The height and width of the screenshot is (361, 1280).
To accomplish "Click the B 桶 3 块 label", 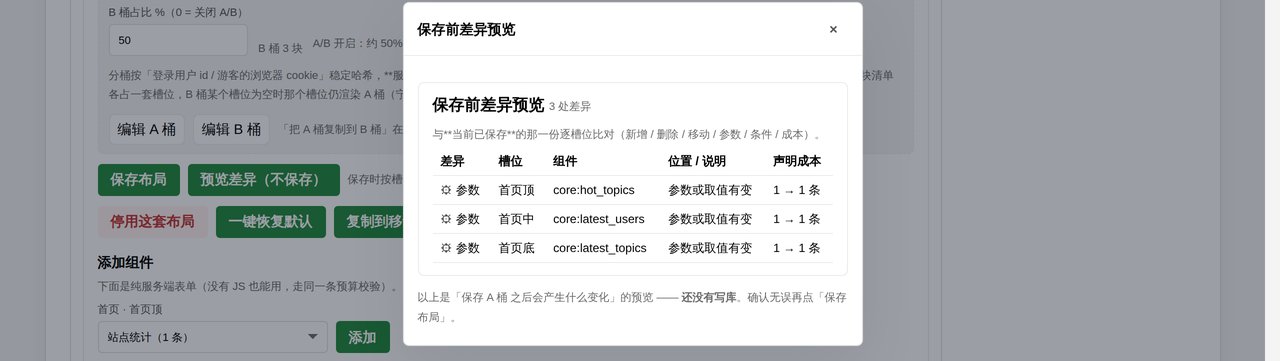I will [x=280, y=48].
